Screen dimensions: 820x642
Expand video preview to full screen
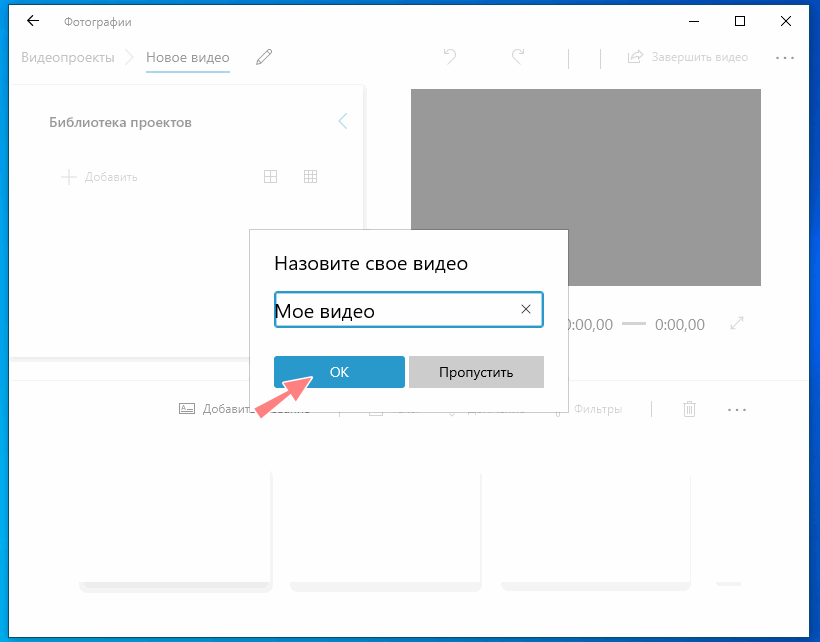click(737, 324)
